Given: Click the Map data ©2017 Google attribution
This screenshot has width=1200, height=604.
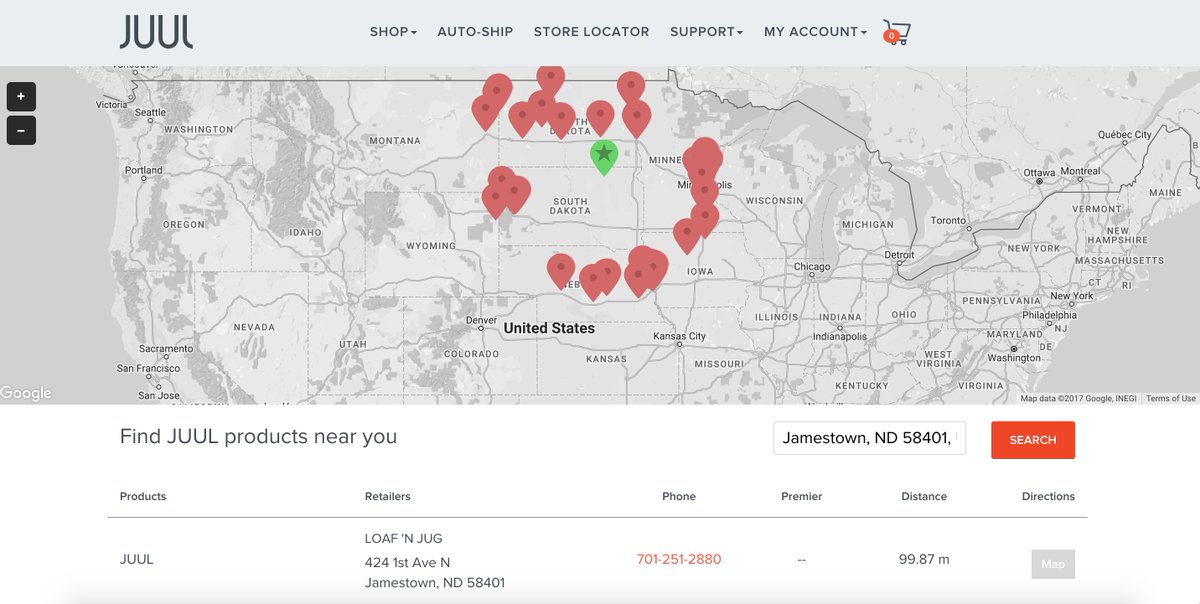Looking at the screenshot, I should click(x=1080, y=398).
